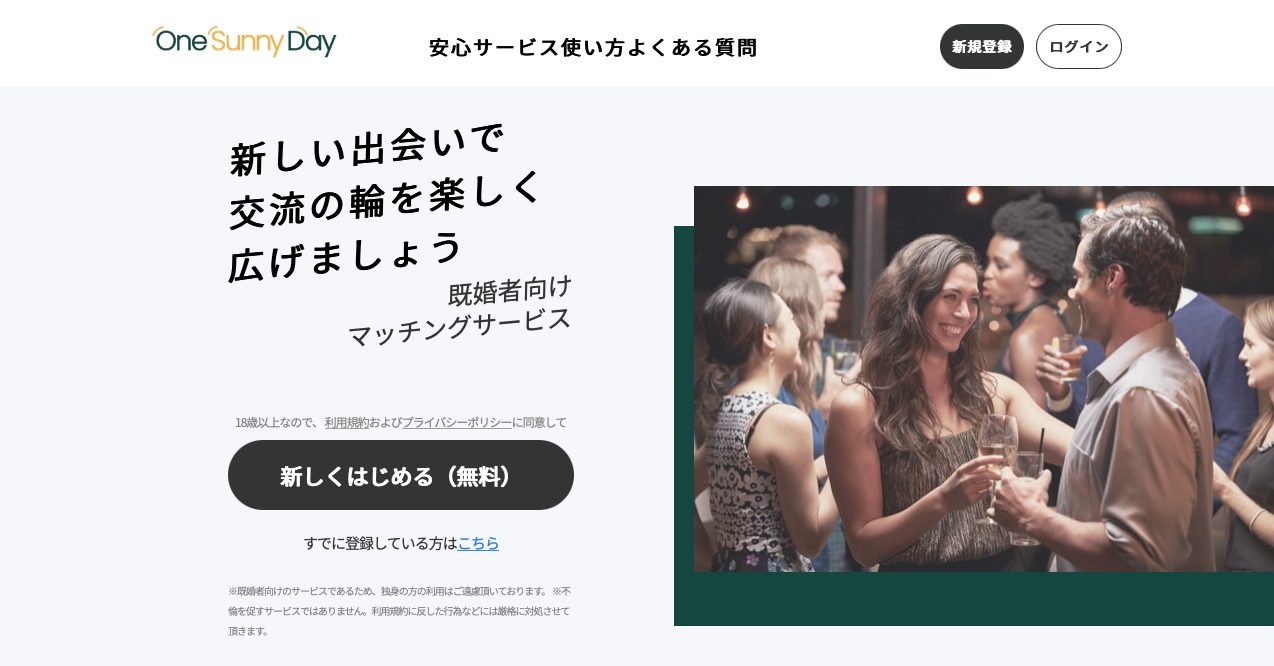Click the party photo hero image
1274x666 pixels.
tap(984, 379)
